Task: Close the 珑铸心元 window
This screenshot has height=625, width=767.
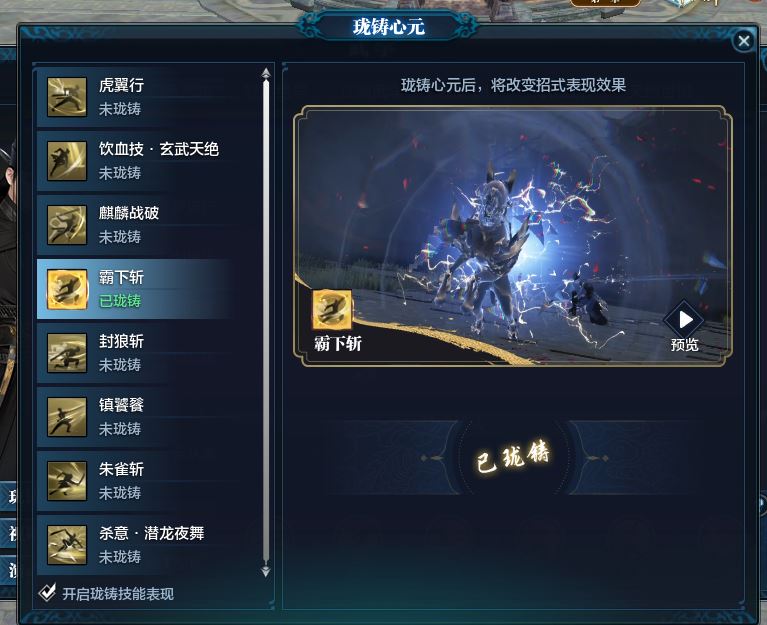Action: click(x=744, y=41)
